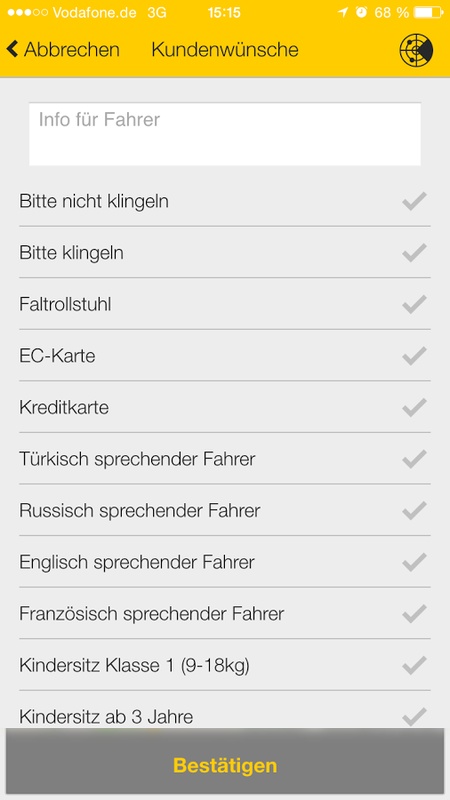
Task: Focus the 'Info für Fahrer' text field
Action: pos(224,134)
